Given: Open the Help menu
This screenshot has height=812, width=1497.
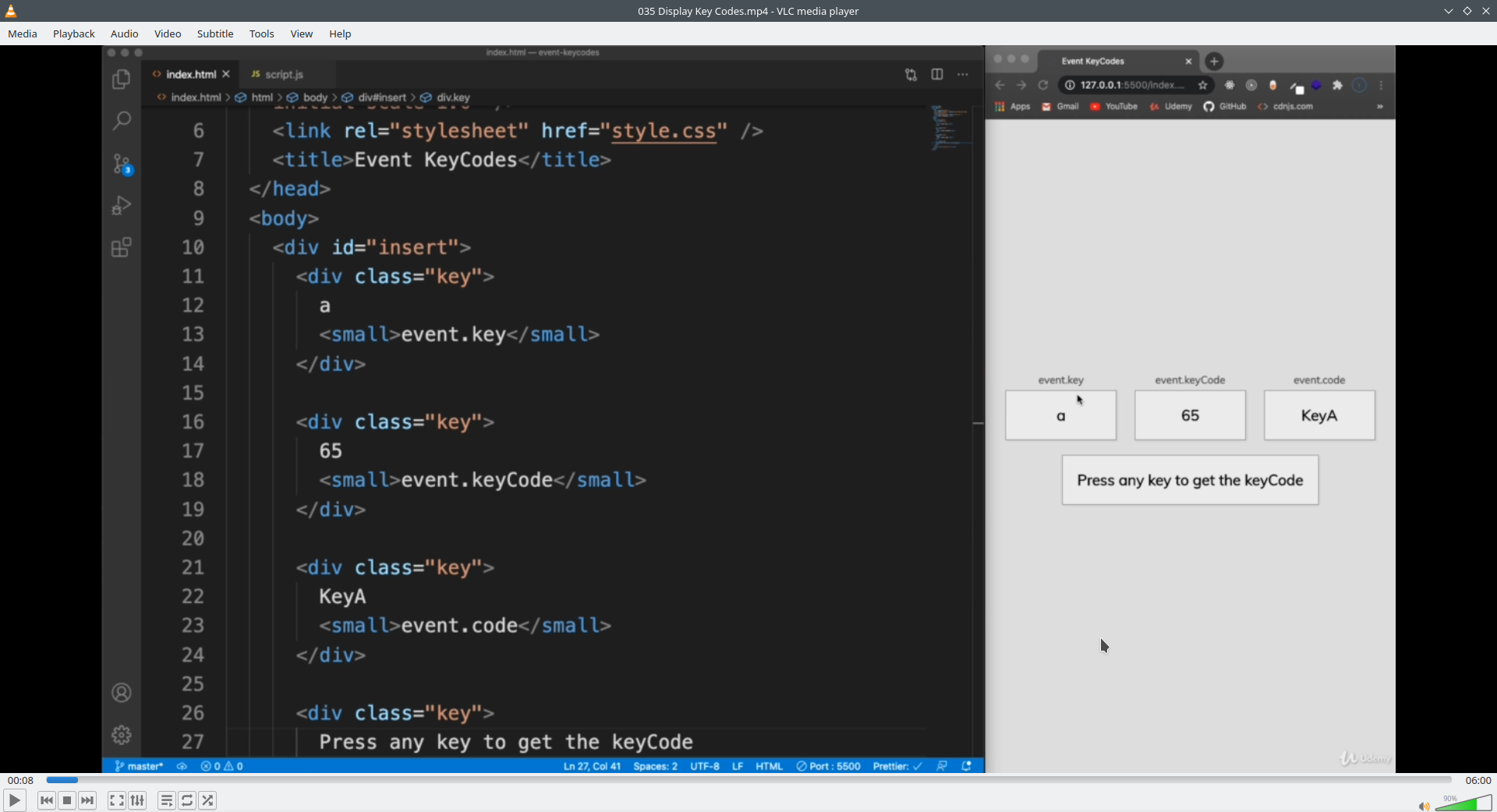Looking at the screenshot, I should pos(340,34).
